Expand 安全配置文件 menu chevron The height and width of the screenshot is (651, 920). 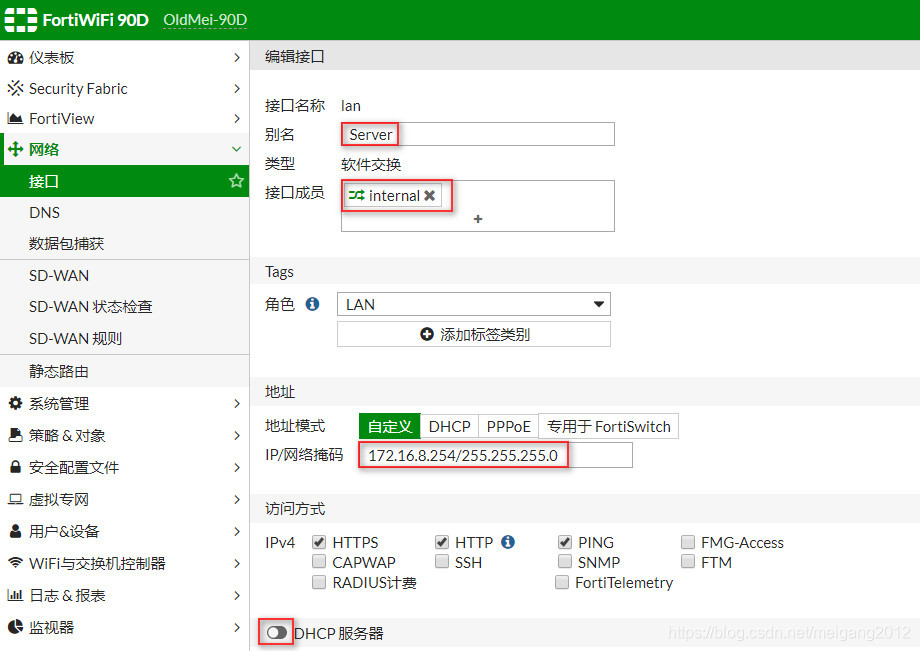coord(236,467)
